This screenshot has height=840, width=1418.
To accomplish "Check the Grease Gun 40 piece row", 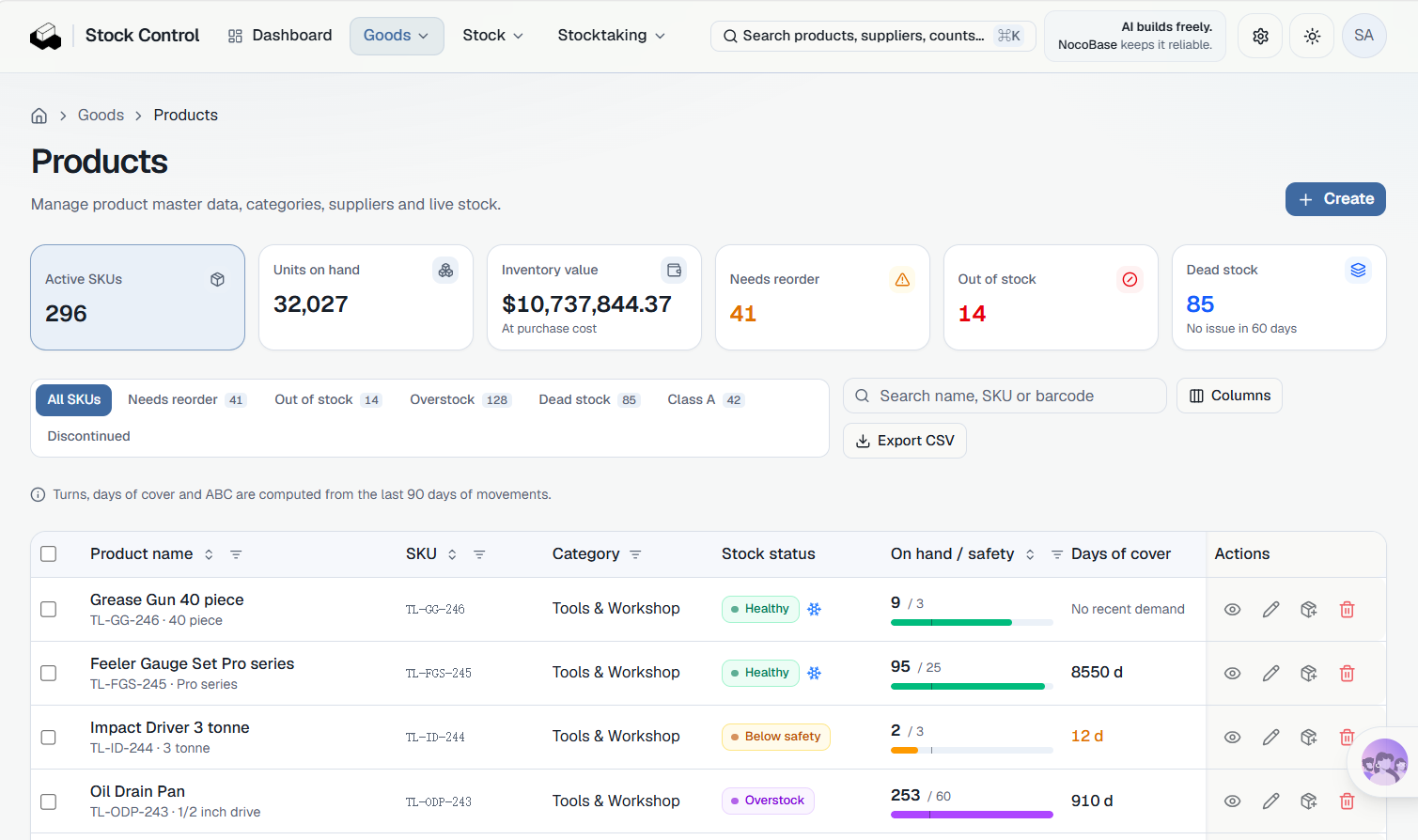I will pyautogui.click(x=49, y=610).
